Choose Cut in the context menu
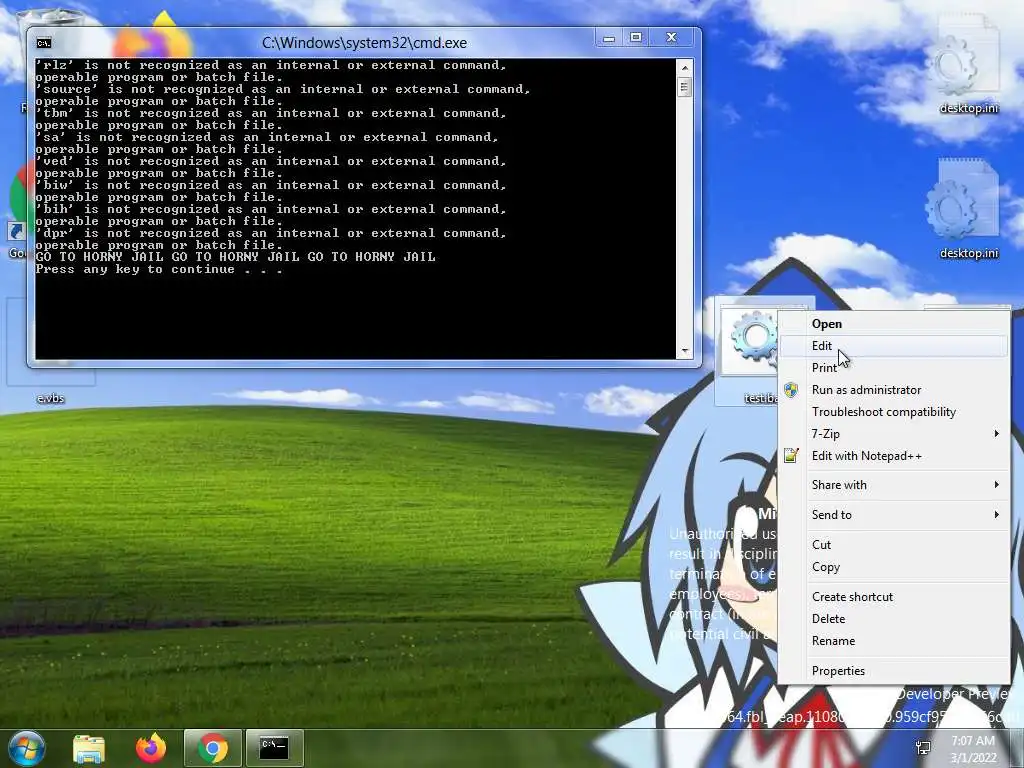This screenshot has height=768, width=1024. pos(893,545)
